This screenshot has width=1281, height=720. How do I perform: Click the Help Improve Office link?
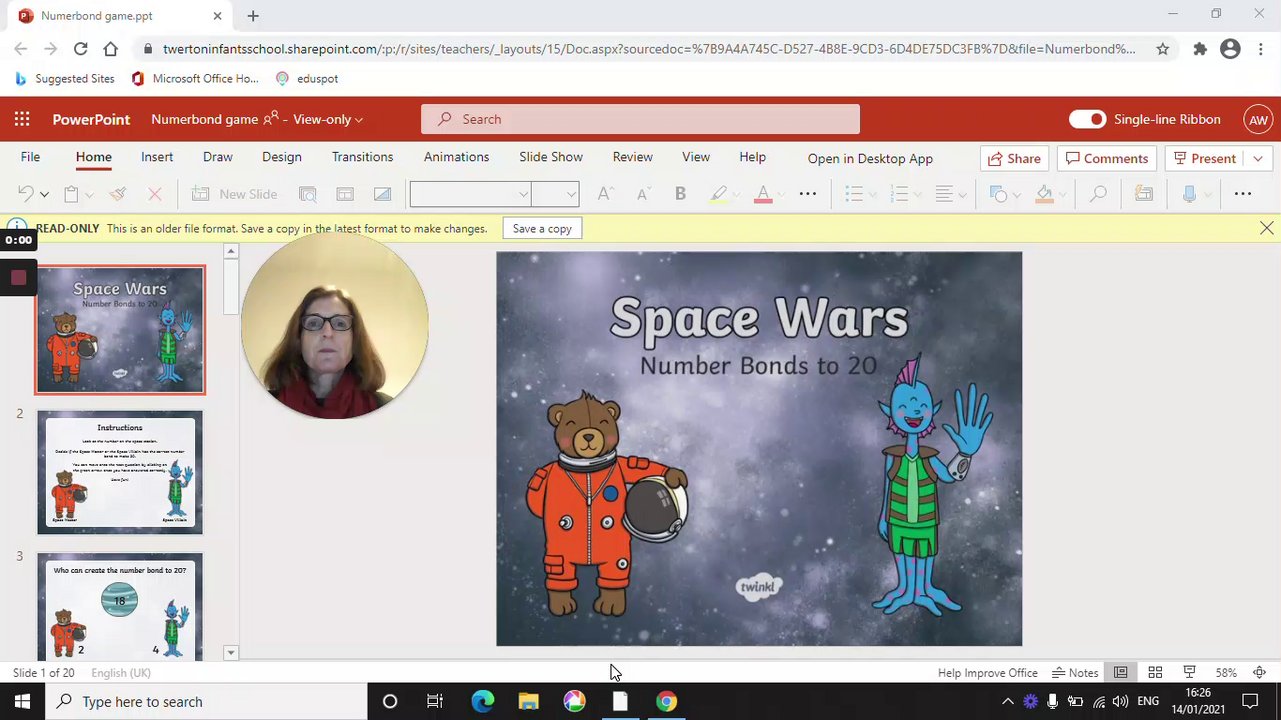[x=988, y=673]
